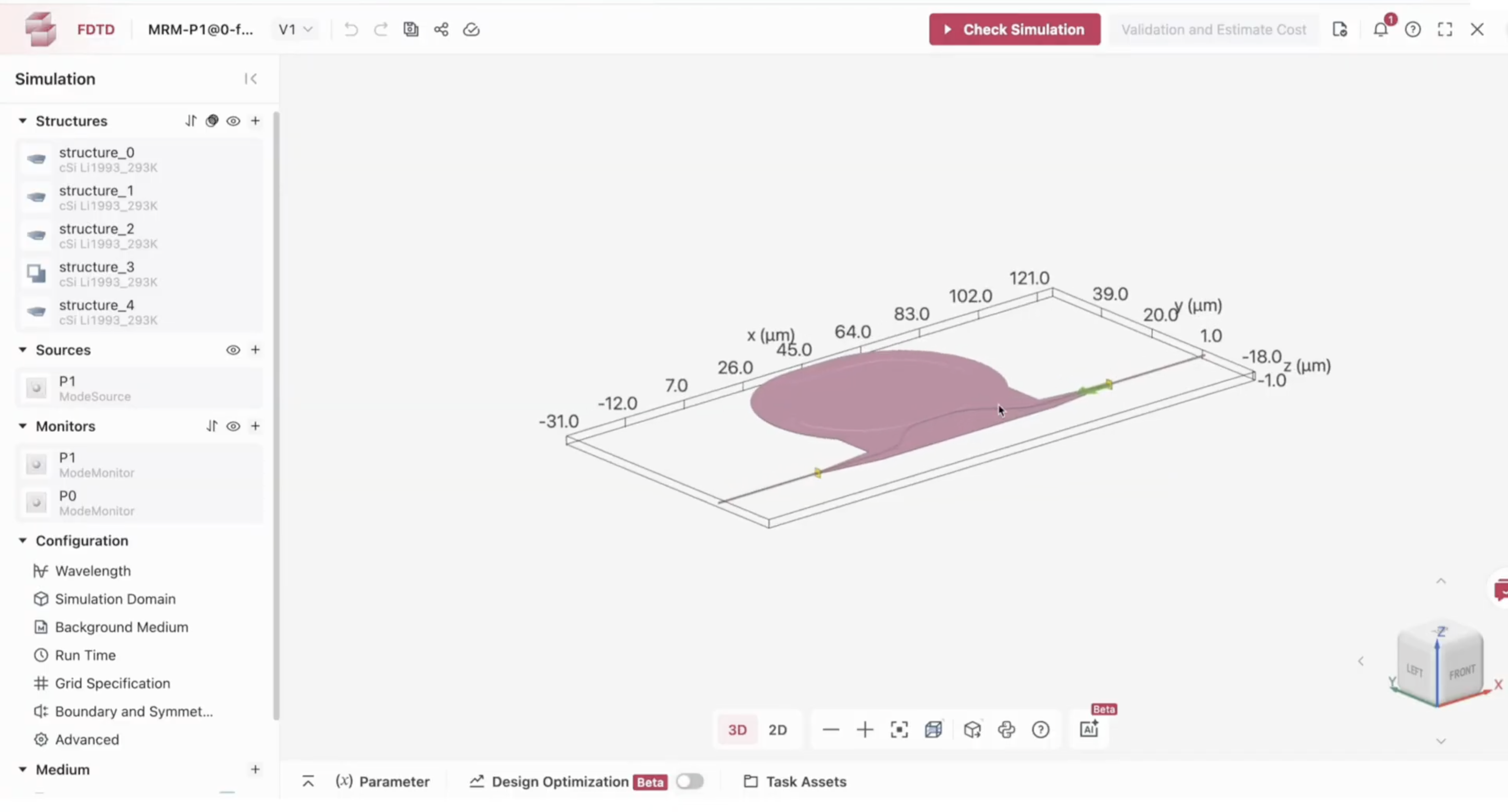Click Validation and Estimate Cost link
This screenshot has width=1508, height=812.
click(1214, 28)
